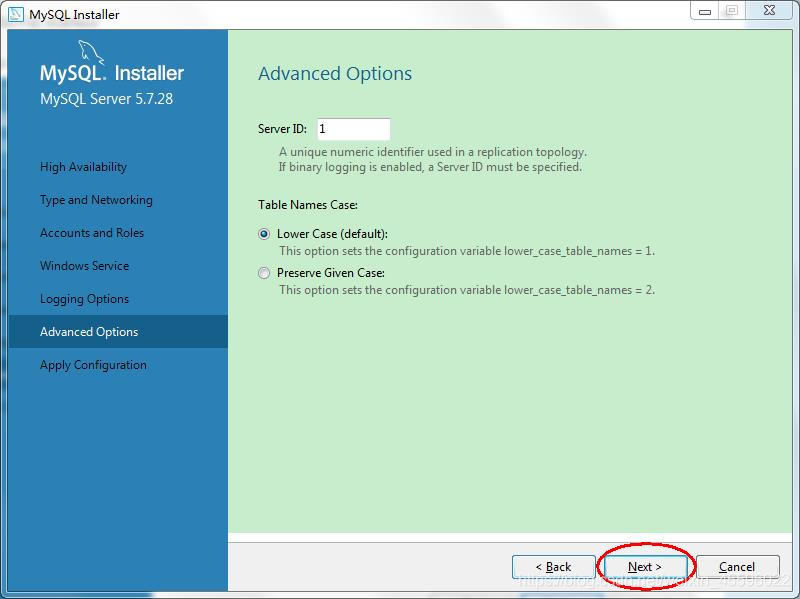The image size is (800, 599).
Task: Click the Advanced Options heading
Action: pyautogui.click(x=335, y=73)
